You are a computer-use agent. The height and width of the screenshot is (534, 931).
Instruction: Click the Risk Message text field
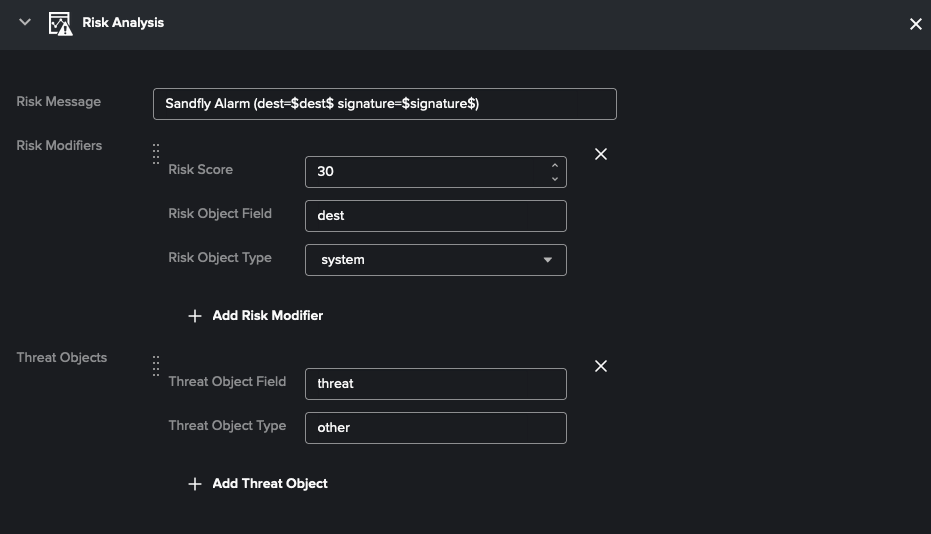tap(384, 104)
